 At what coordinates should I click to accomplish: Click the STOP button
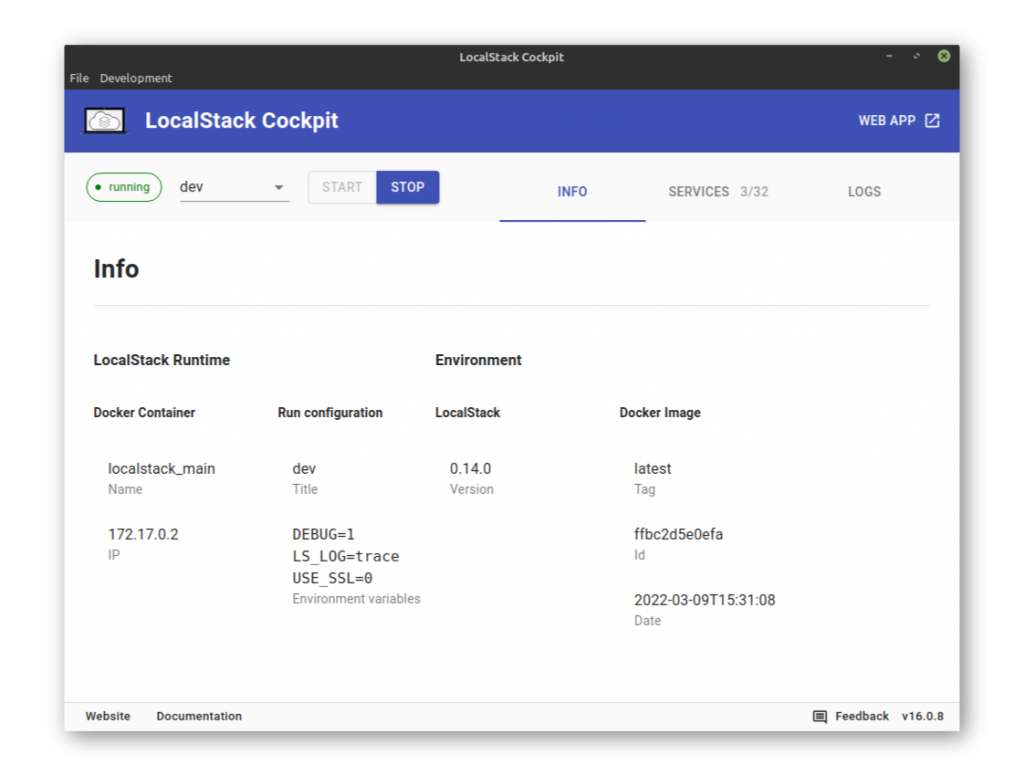[408, 187]
